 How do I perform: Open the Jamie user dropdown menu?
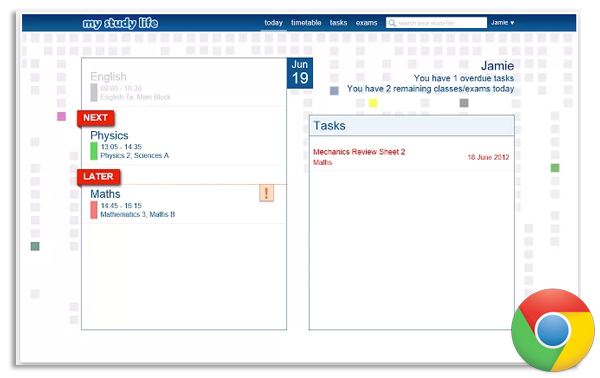[x=502, y=23]
